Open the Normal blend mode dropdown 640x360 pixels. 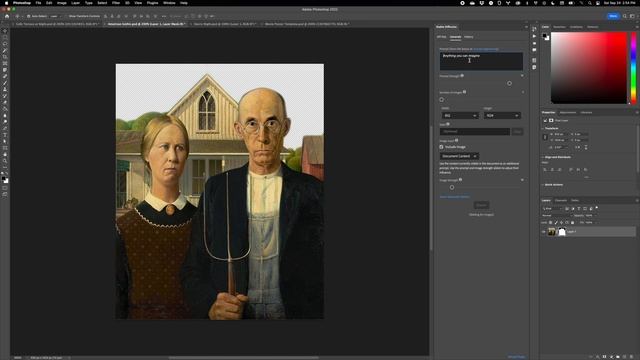click(x=556, y=216)
